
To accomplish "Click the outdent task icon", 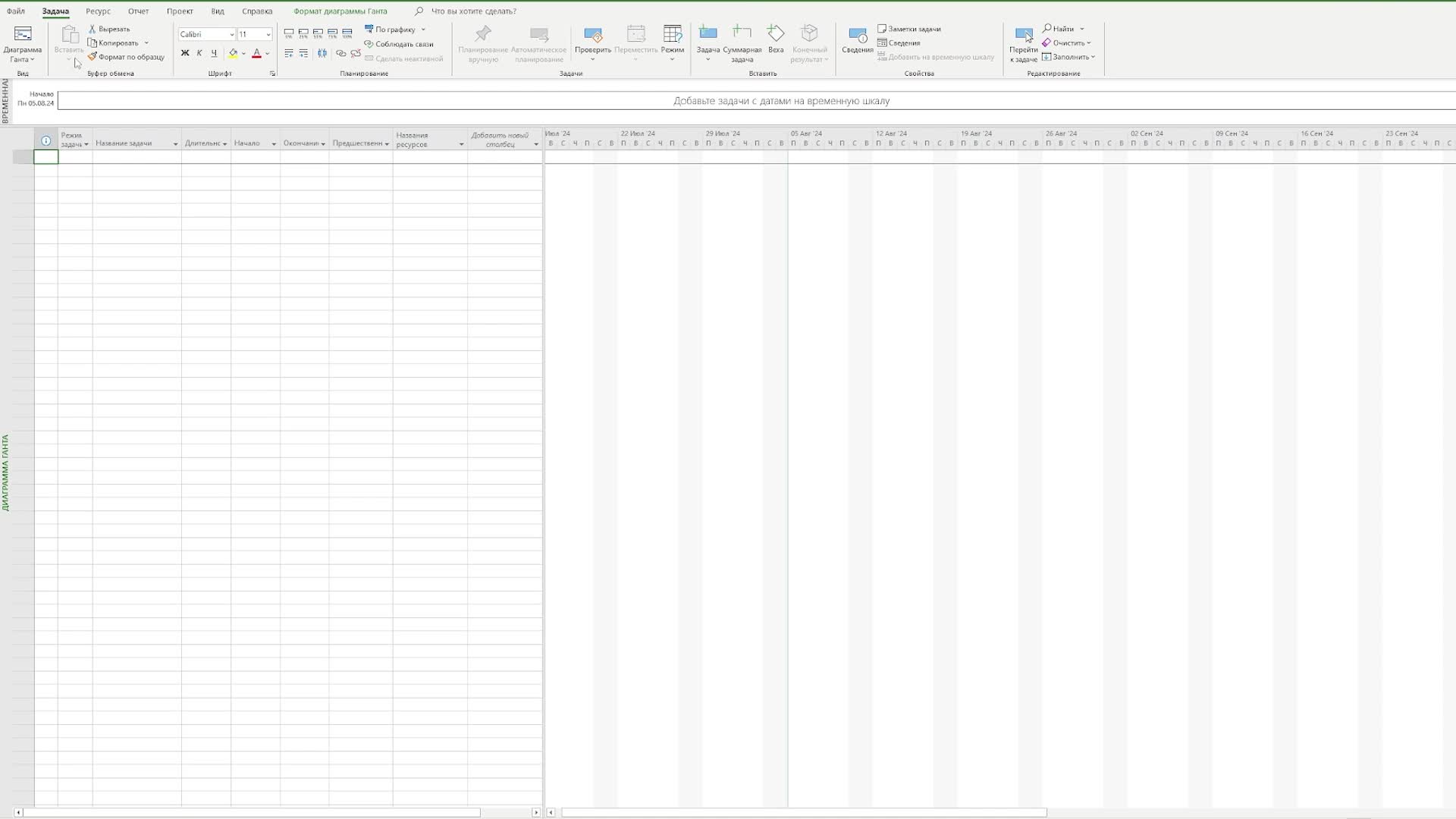I will 289,53.
